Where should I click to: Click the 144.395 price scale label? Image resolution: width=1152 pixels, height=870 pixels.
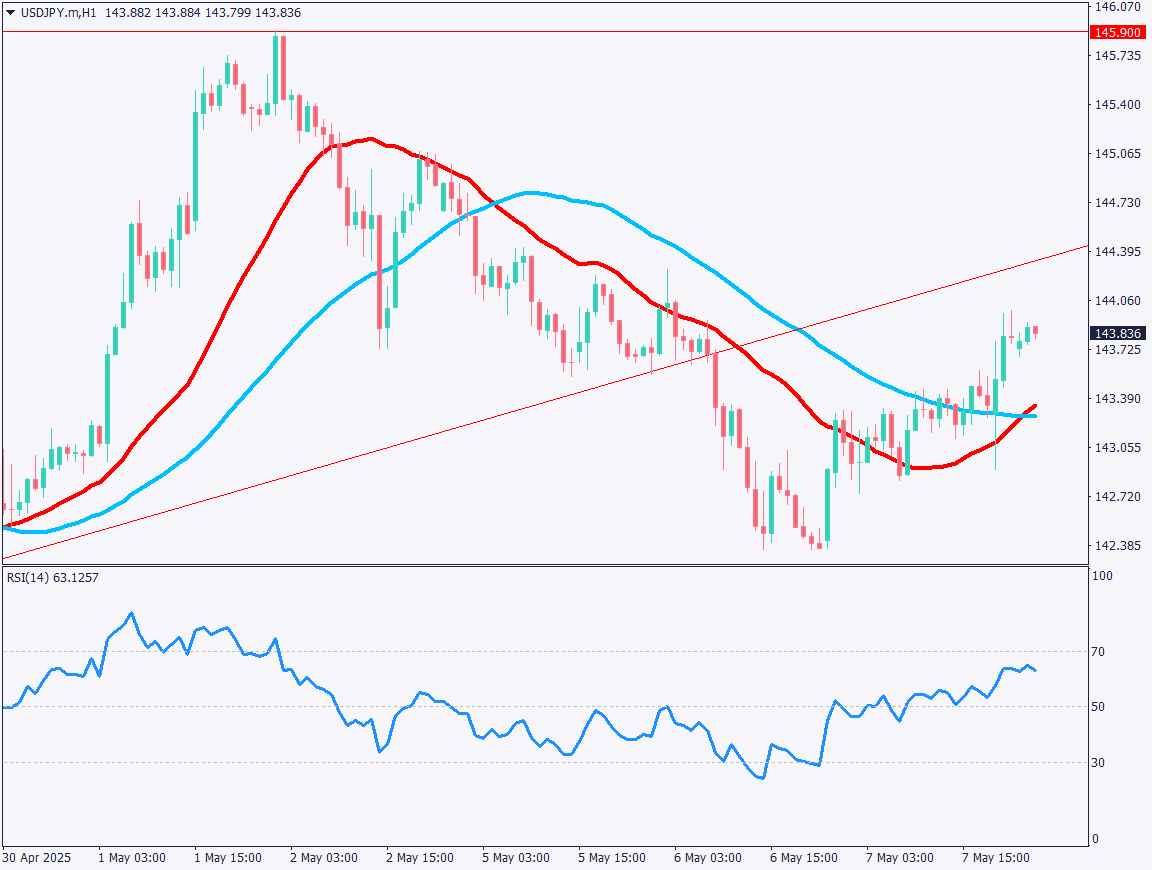tap(1119, 252)
